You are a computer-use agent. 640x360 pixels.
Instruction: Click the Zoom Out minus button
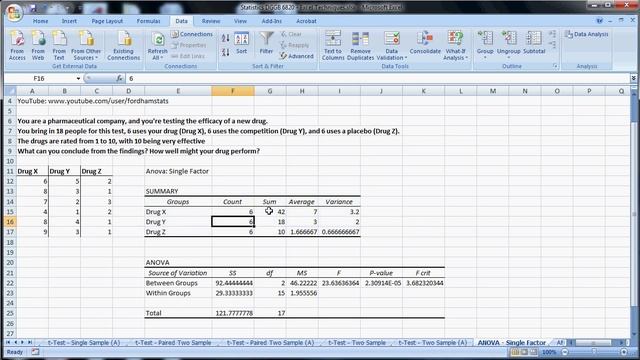(565, 352)
